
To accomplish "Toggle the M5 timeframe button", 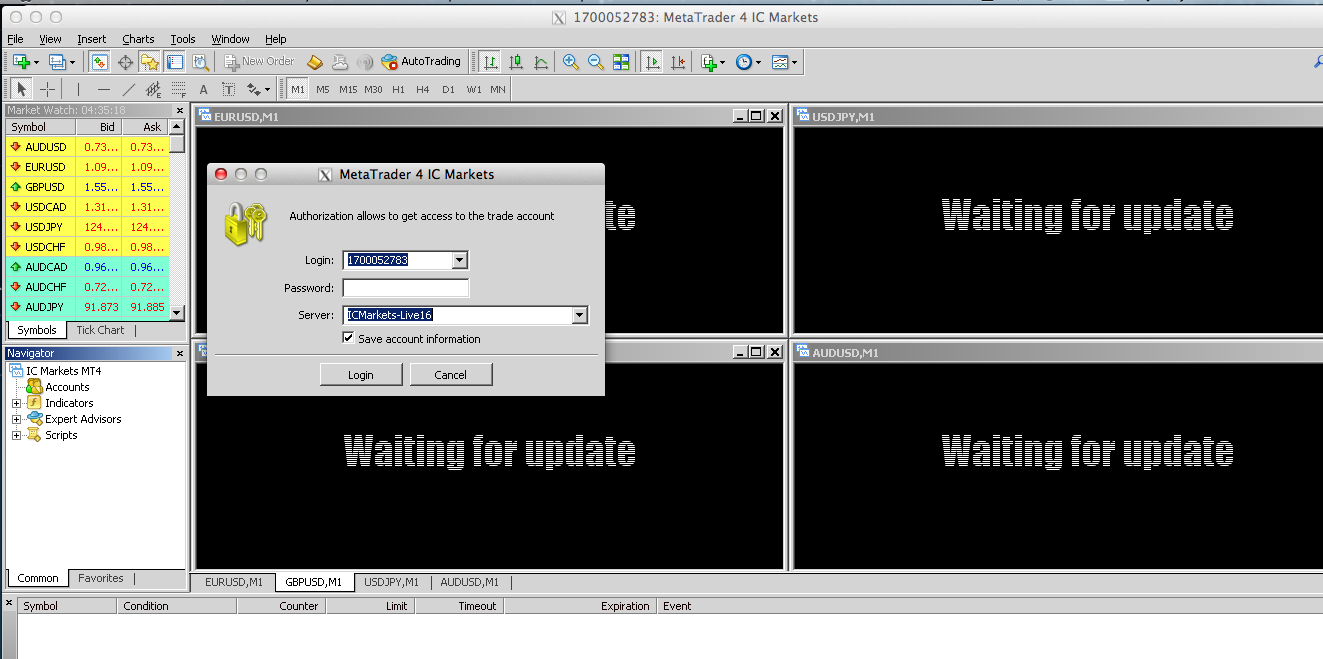I will [323, 89].
